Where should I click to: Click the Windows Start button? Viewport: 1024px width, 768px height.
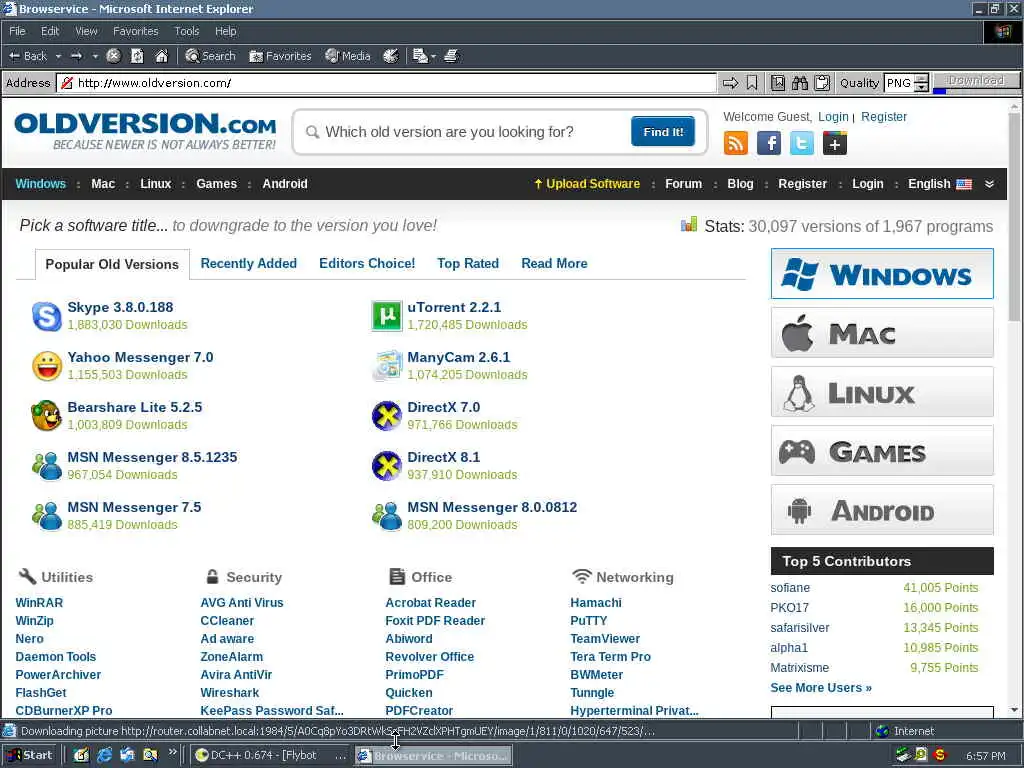point(30,756)
